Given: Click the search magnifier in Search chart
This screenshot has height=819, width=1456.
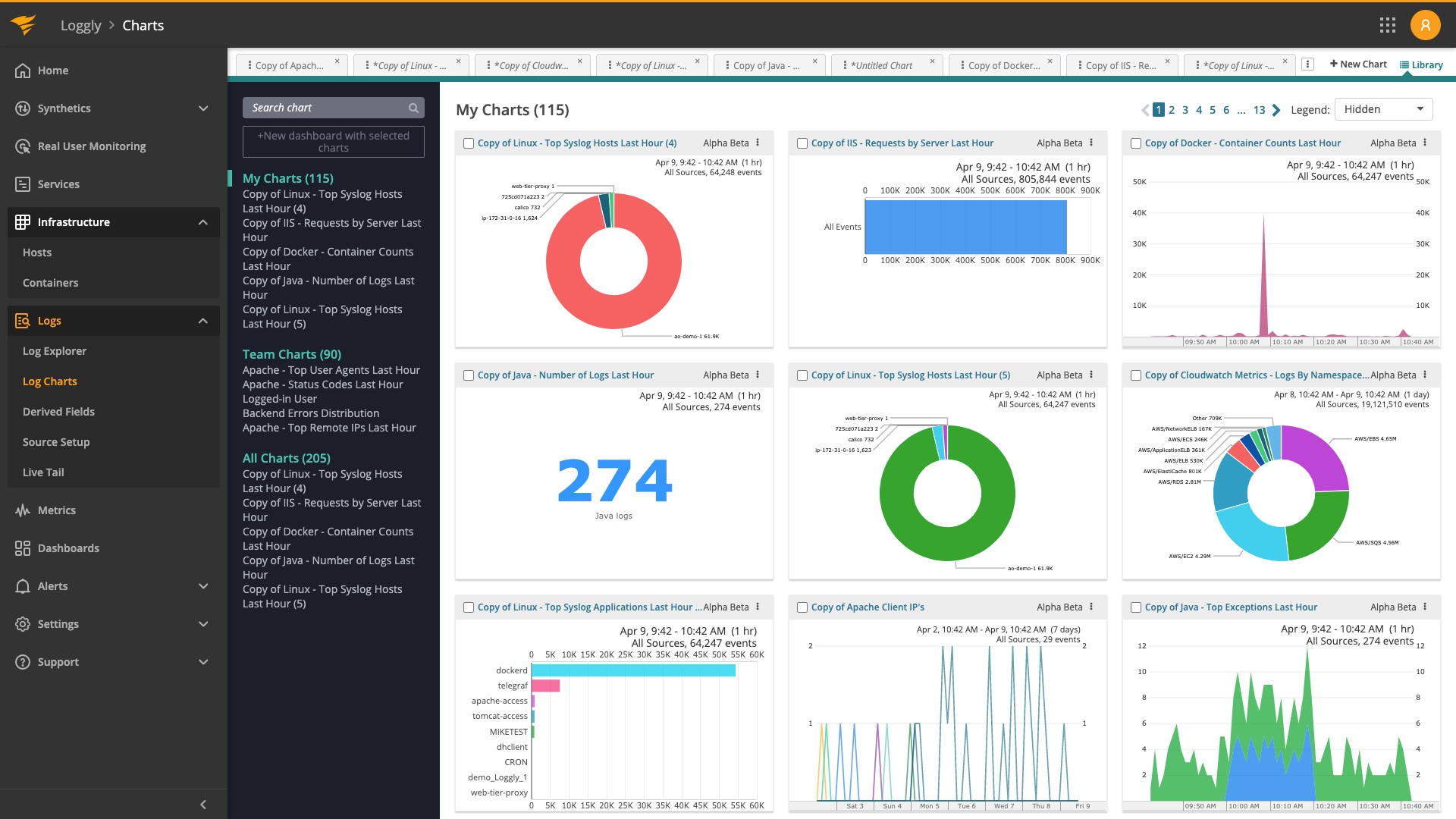Looking at the screenshot, I should tap(413, 108).
